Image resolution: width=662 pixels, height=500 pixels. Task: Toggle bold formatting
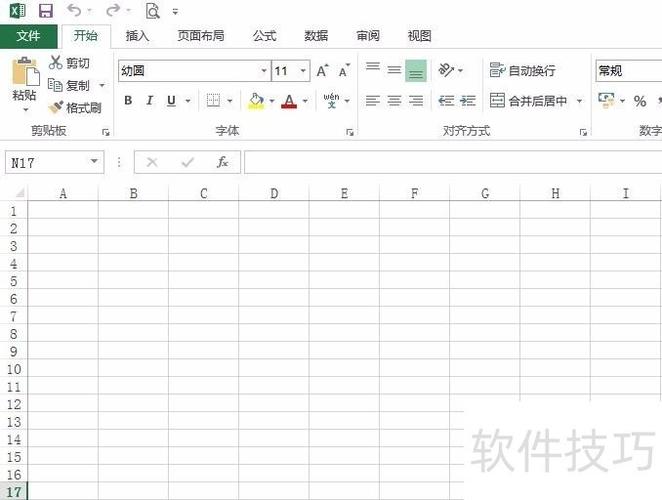pyautogui.click(x=128, y=101)
